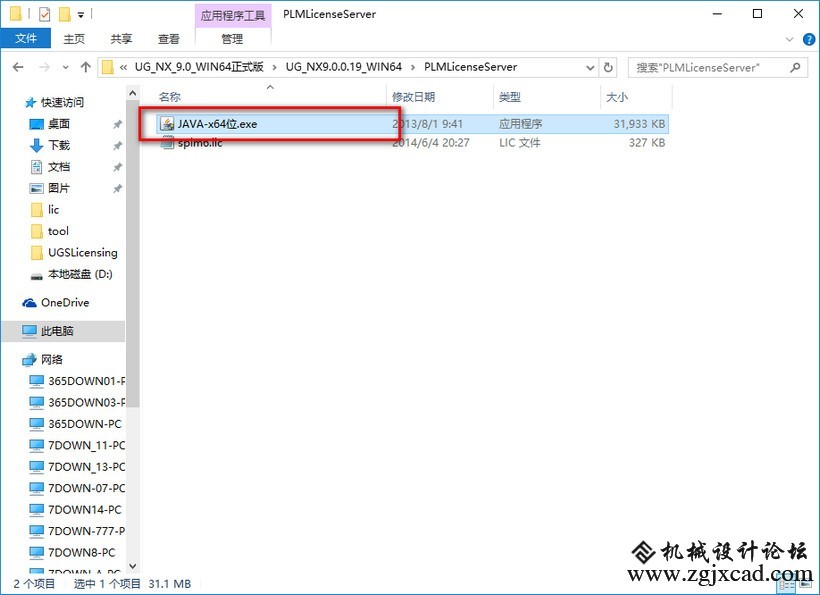820x595 pixels.
Task: Create a new folder via quick access toolbar icon
Action: coord(65,14)
